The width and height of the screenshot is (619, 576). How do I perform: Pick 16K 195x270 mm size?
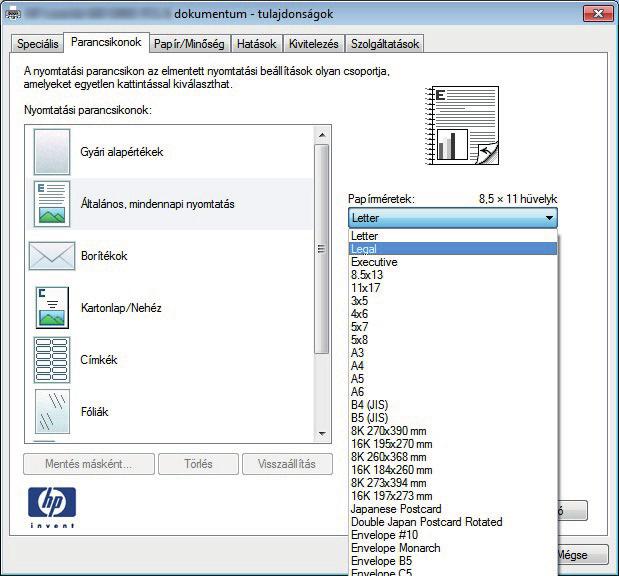(452, 444)
